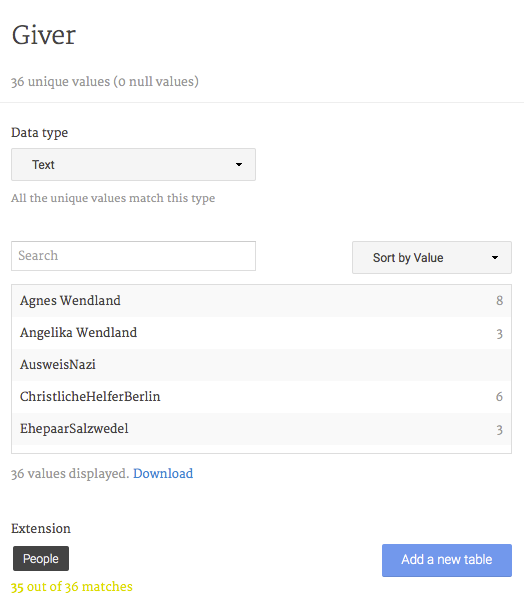
Task: Click the count 3 beside EhepaarSalzwedel
Action: pyautogui.click(x=499, y=430)
